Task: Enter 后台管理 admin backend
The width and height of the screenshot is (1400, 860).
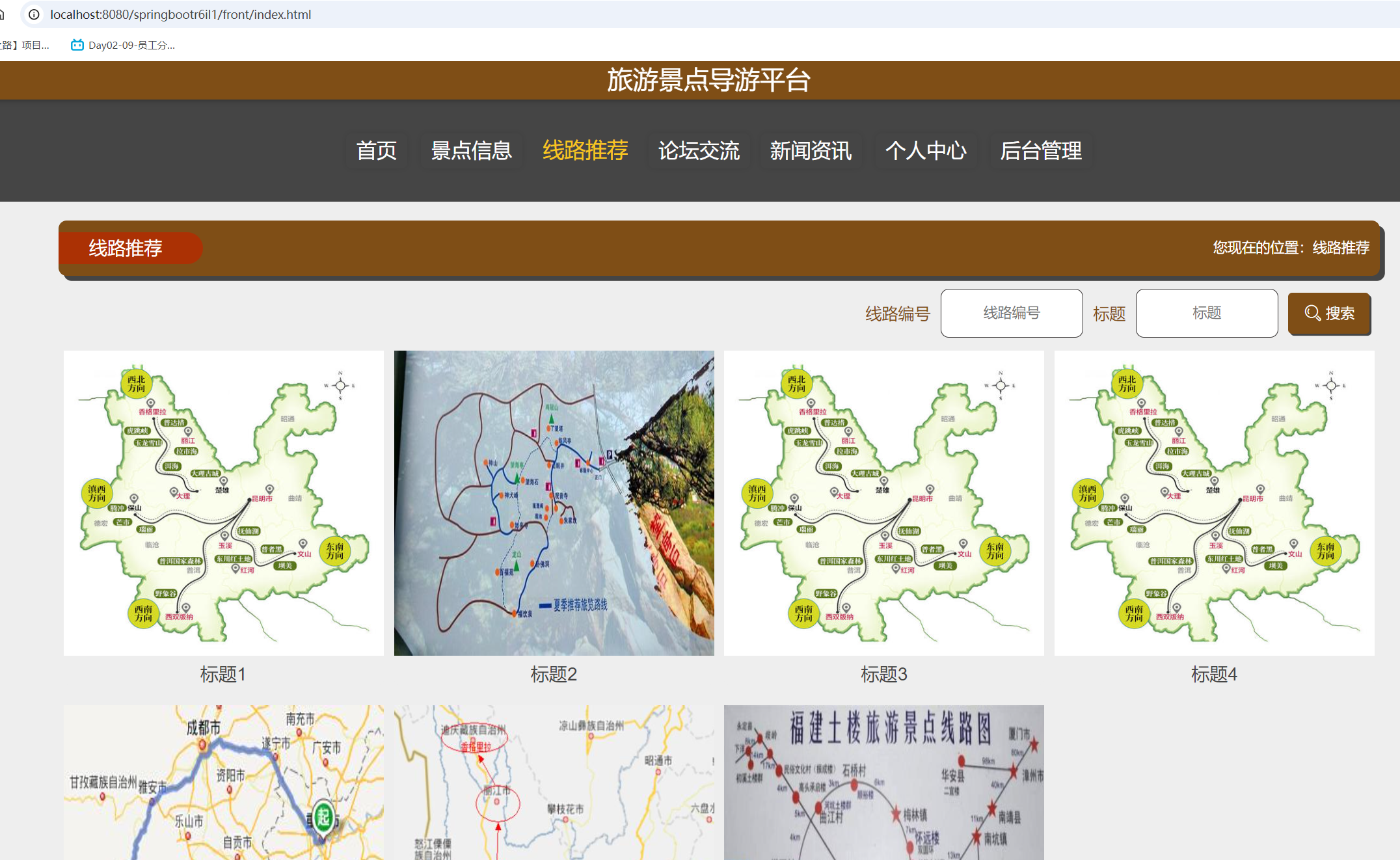Action: 1041,151
